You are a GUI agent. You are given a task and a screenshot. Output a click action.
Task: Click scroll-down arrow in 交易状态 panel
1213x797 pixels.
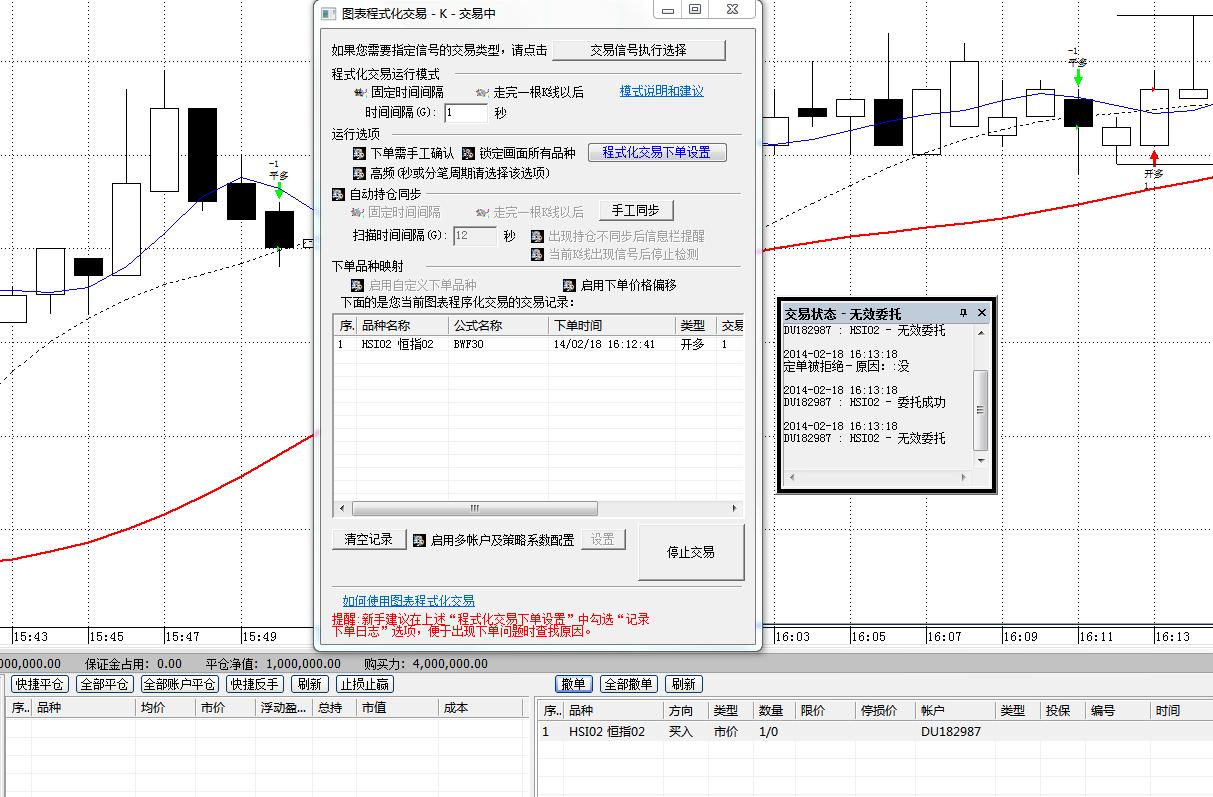pyautogui.click(x=980, y=460)
